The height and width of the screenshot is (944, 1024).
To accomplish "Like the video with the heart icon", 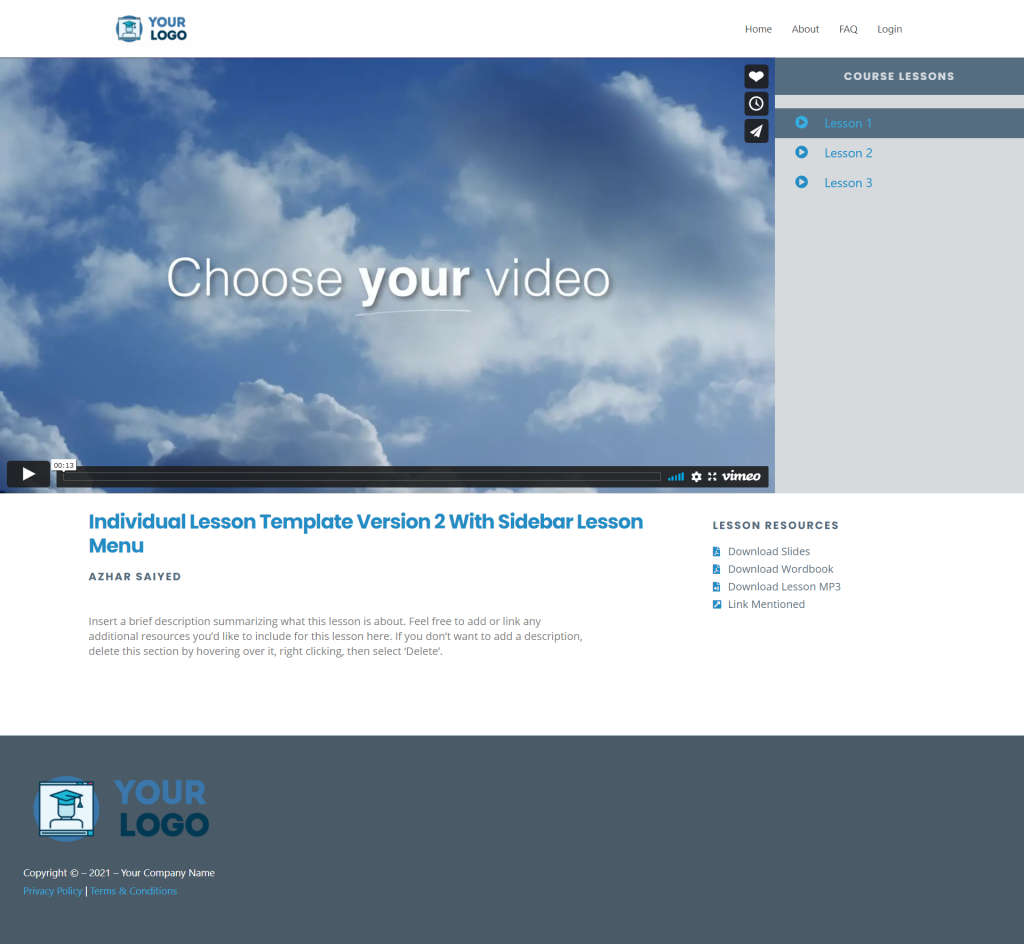I will pyautogui.click(x=756, y=76).
